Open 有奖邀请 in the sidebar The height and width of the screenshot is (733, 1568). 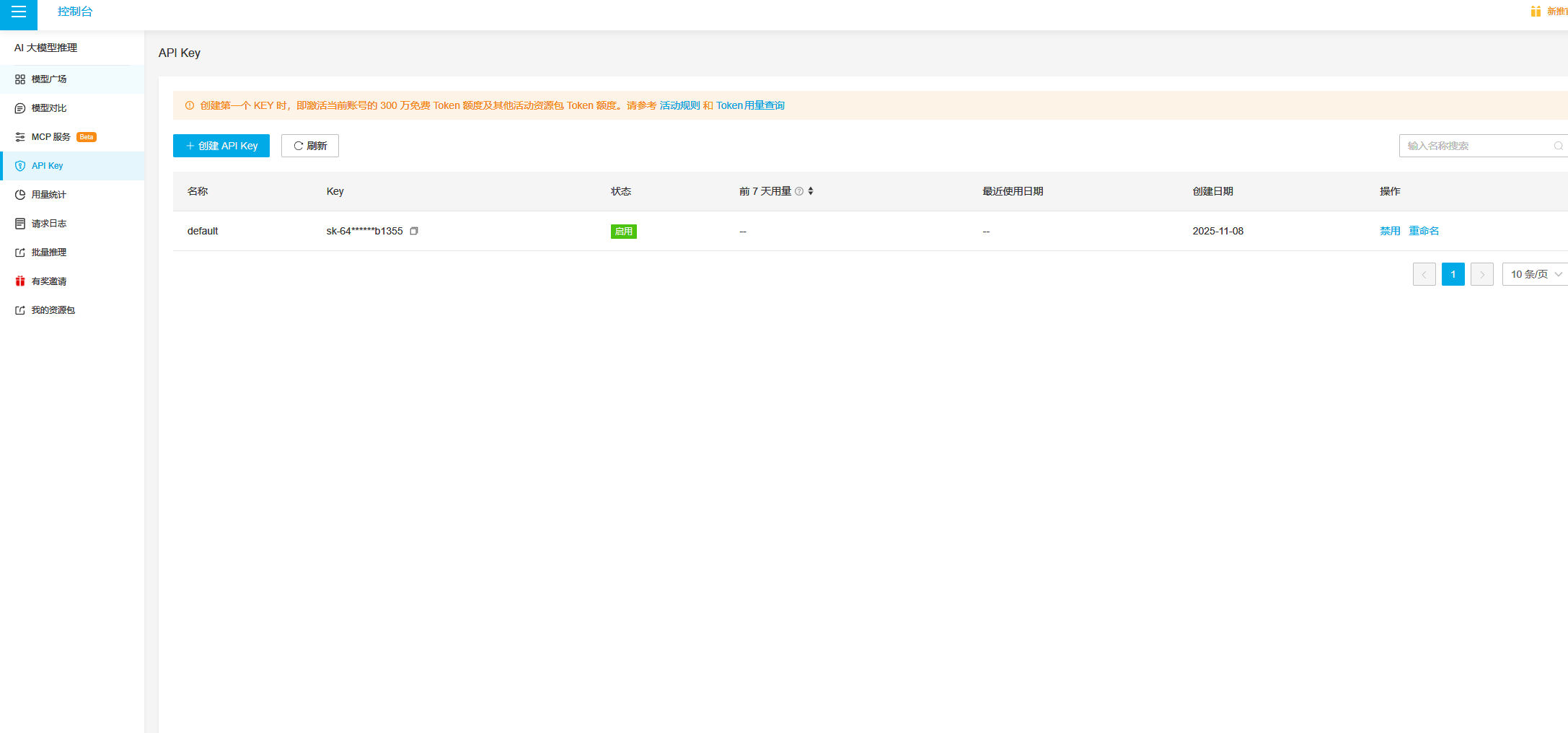click(x=72, y=281)
